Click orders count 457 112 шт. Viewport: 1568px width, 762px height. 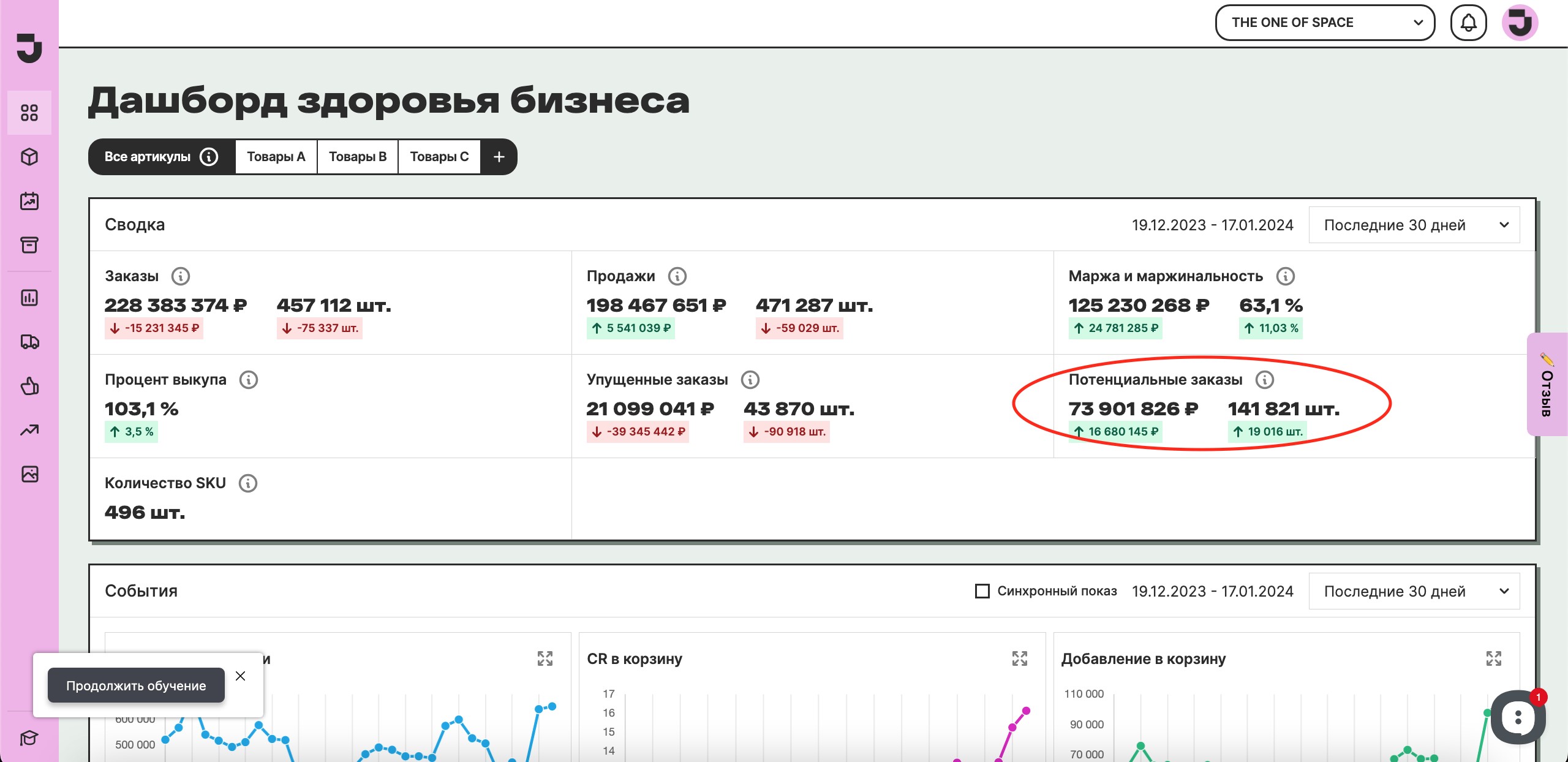[334, 305]
